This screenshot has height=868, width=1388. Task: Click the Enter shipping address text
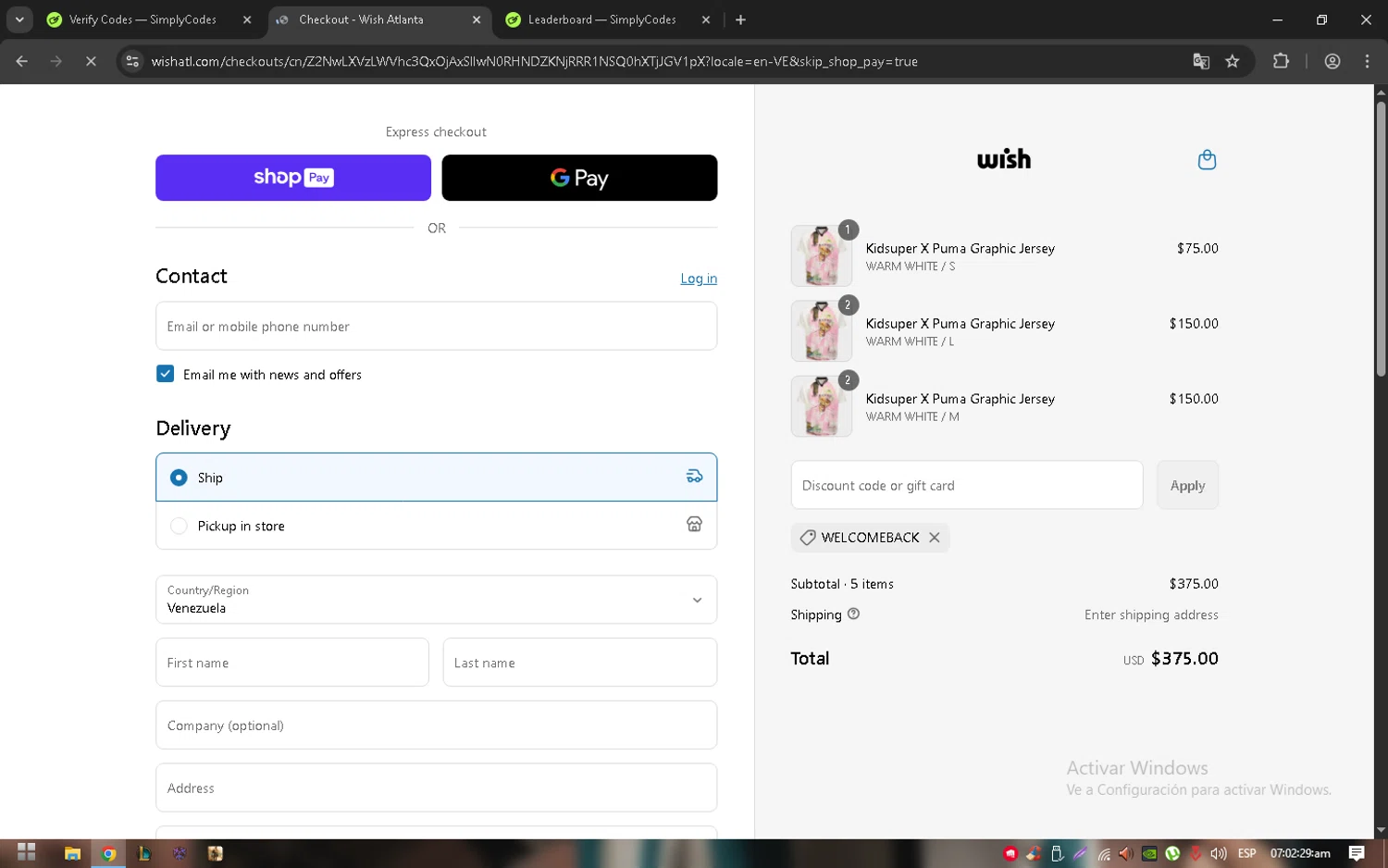tap(1151, 614)
